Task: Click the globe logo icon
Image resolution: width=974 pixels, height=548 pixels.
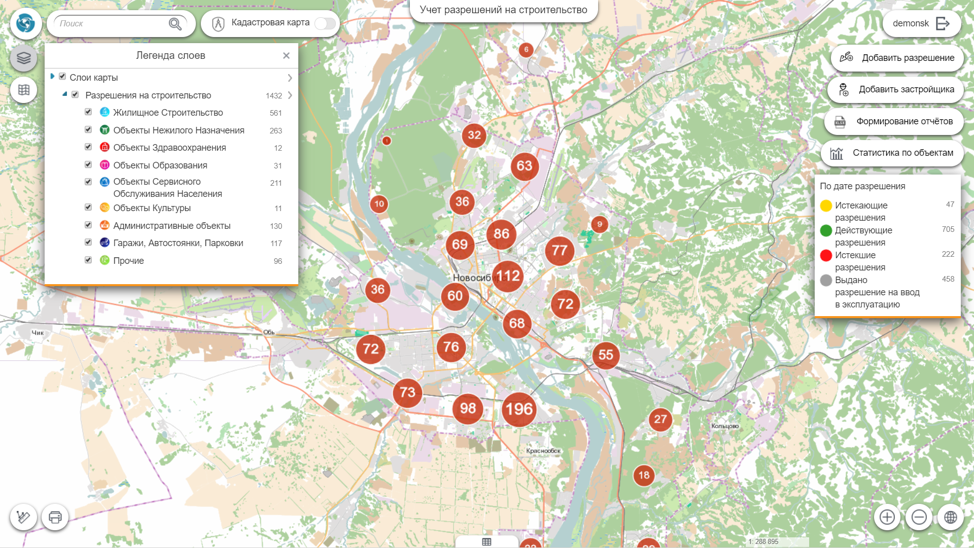Action: pyautogui.click(x=25, y=23)
